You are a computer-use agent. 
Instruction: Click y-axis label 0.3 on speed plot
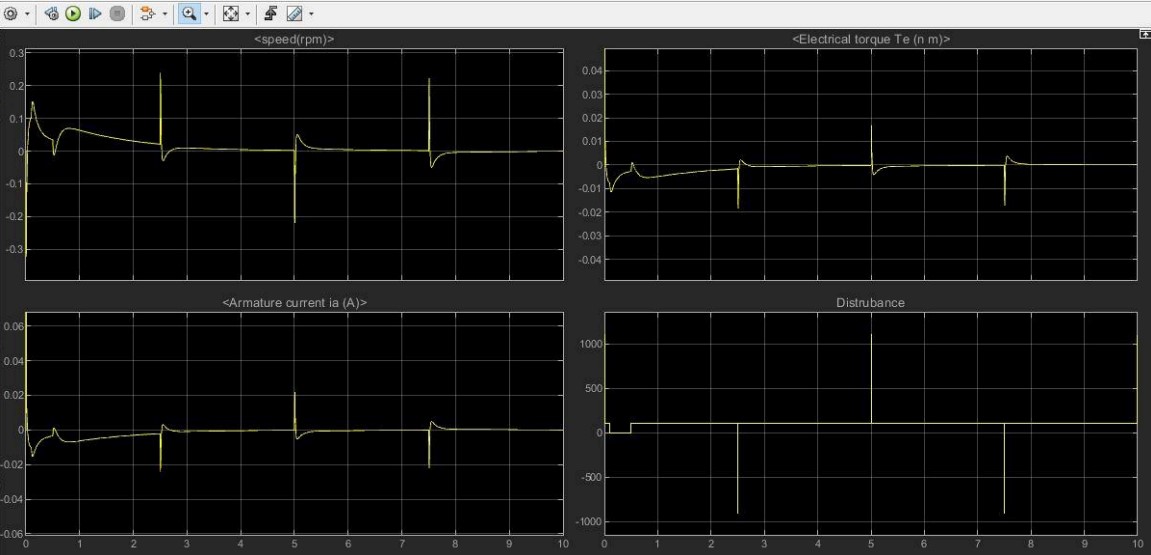[15, 53]
